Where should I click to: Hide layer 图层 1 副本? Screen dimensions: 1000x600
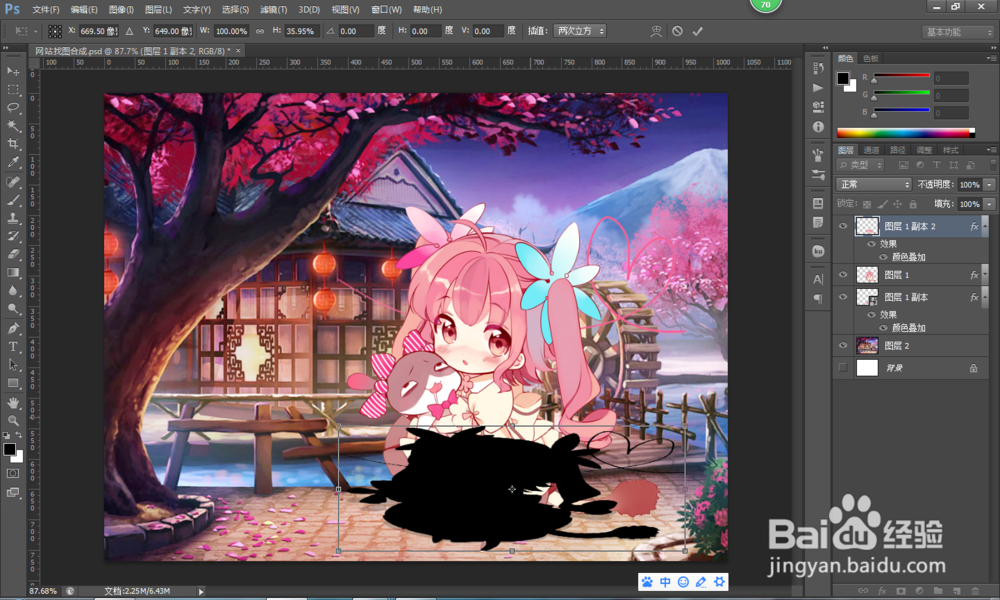click(842, 297)
